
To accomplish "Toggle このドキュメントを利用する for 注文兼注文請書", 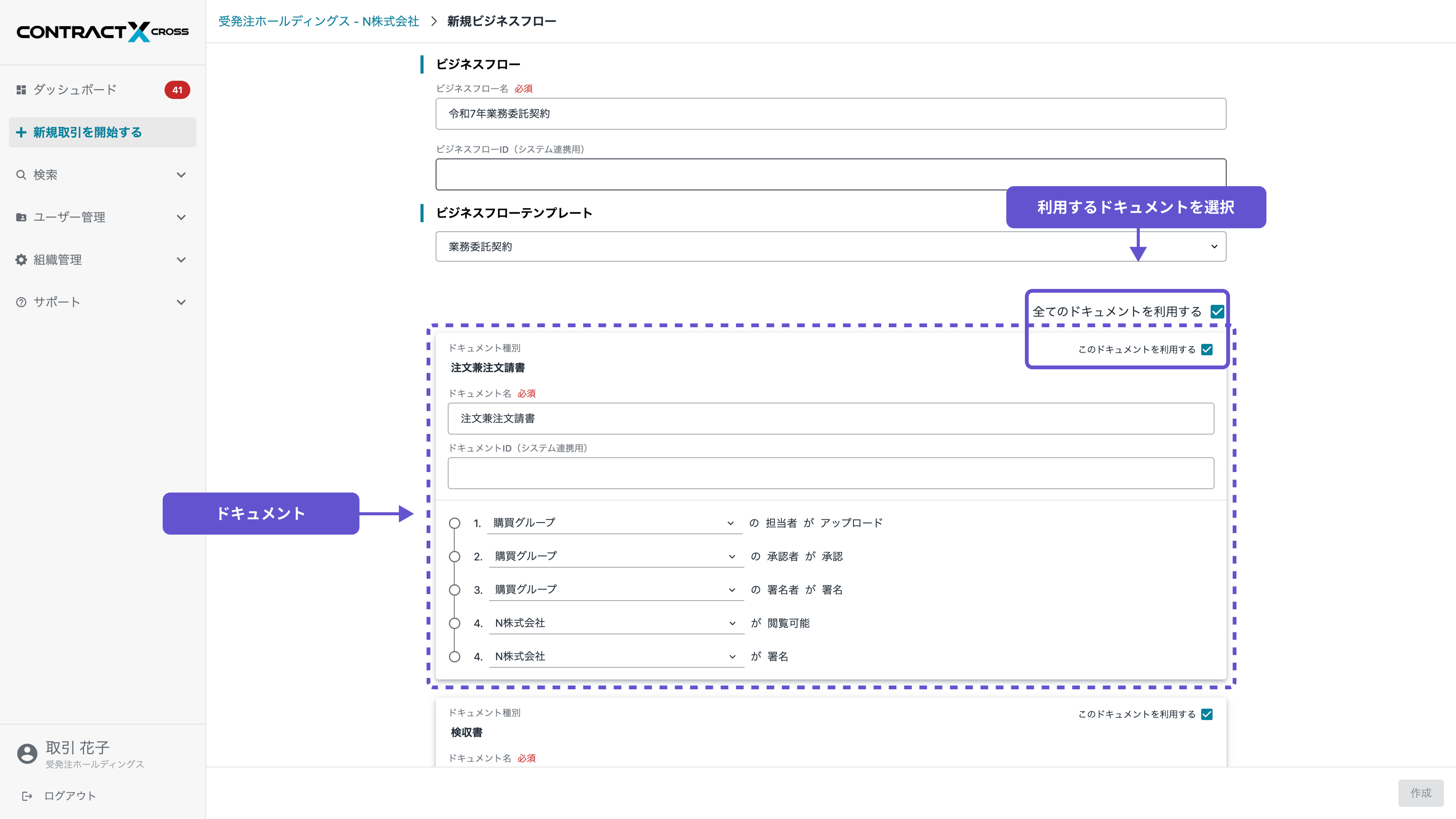I will (1207, 349).
